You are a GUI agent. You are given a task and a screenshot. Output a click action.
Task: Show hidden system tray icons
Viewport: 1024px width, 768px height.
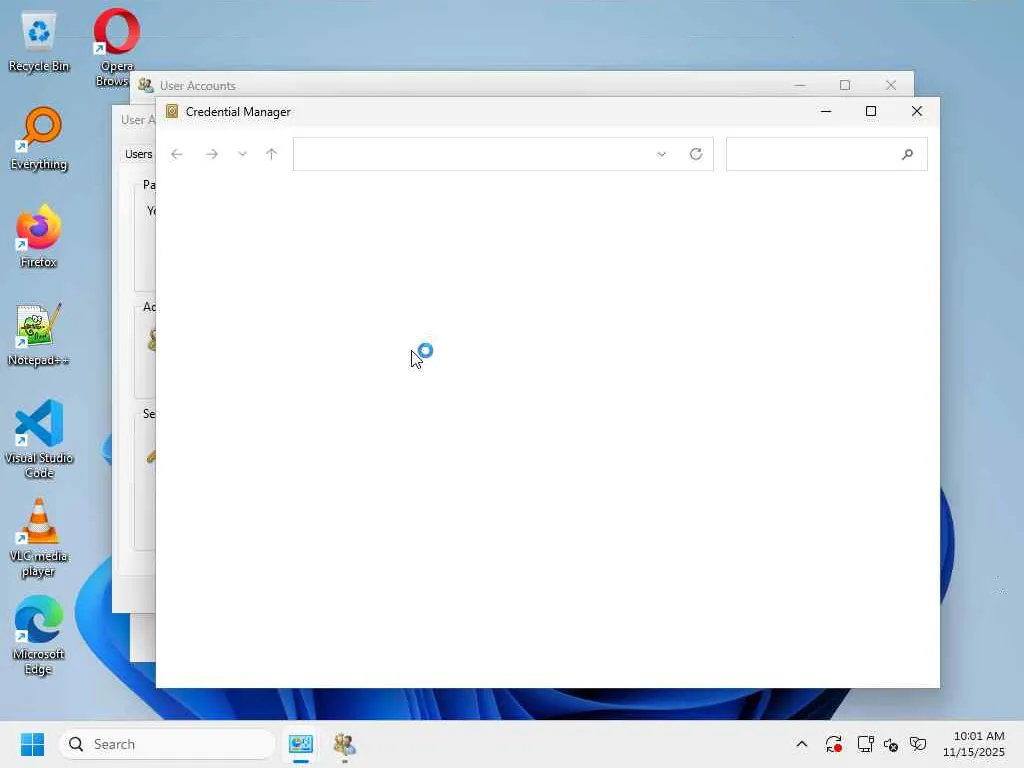[802, 744]
